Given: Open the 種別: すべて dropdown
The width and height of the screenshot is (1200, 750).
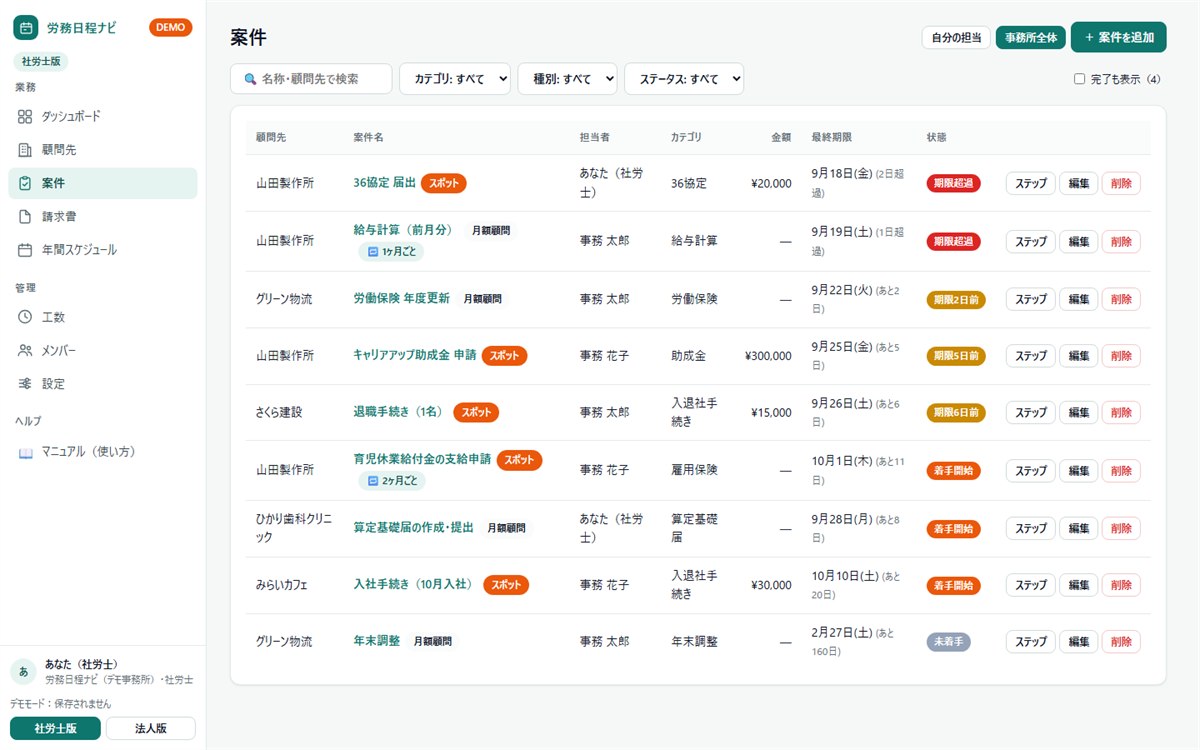Looking at the screenshot, I should click(x=567, y=79).
